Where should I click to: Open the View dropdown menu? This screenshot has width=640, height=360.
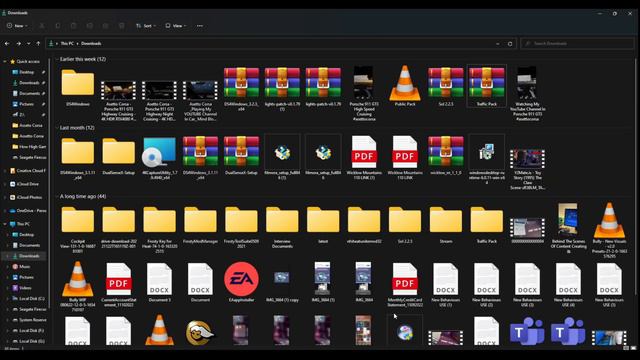click(x=176, y=26)
